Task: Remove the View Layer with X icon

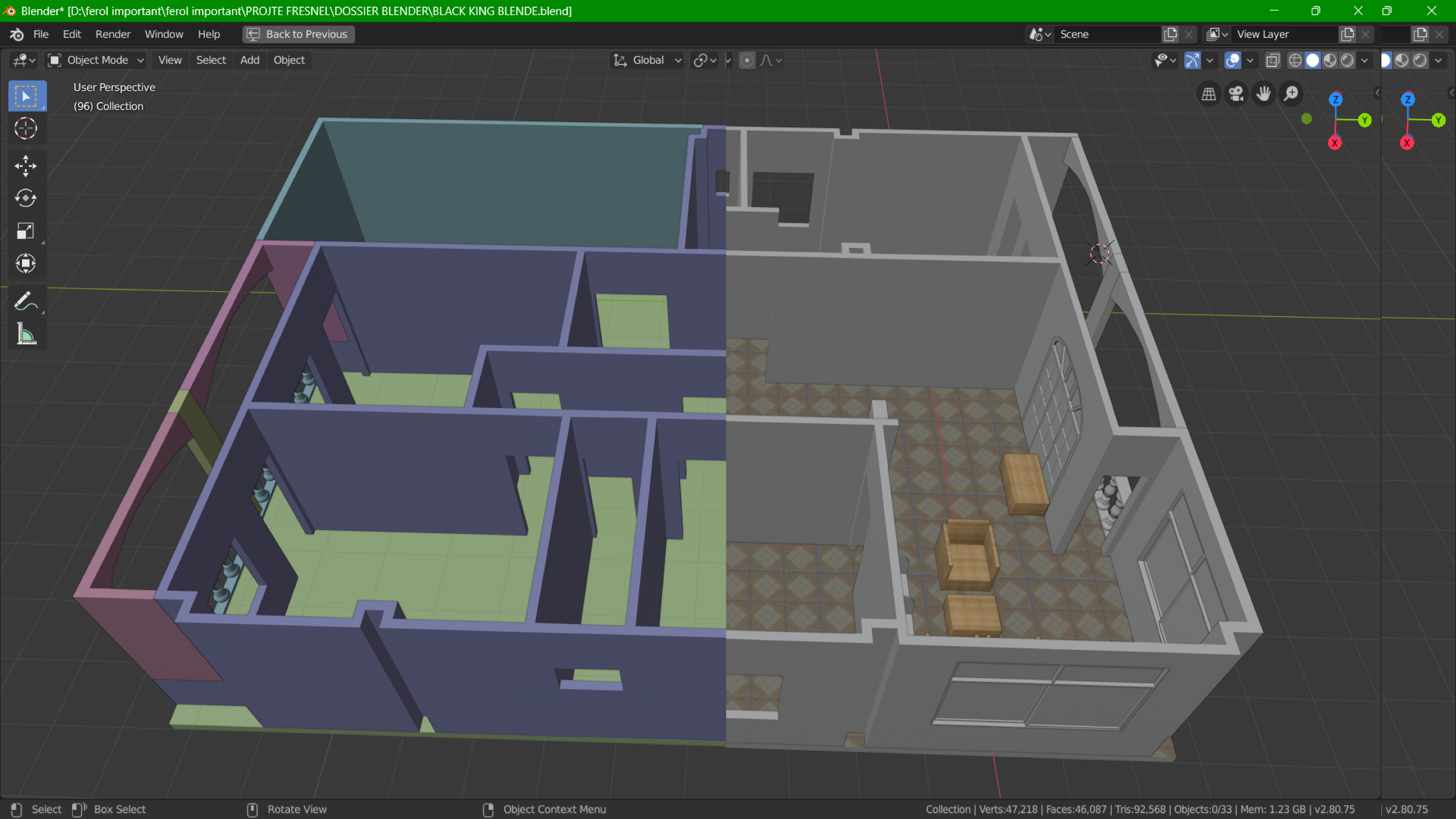Action: (1366, 34)
